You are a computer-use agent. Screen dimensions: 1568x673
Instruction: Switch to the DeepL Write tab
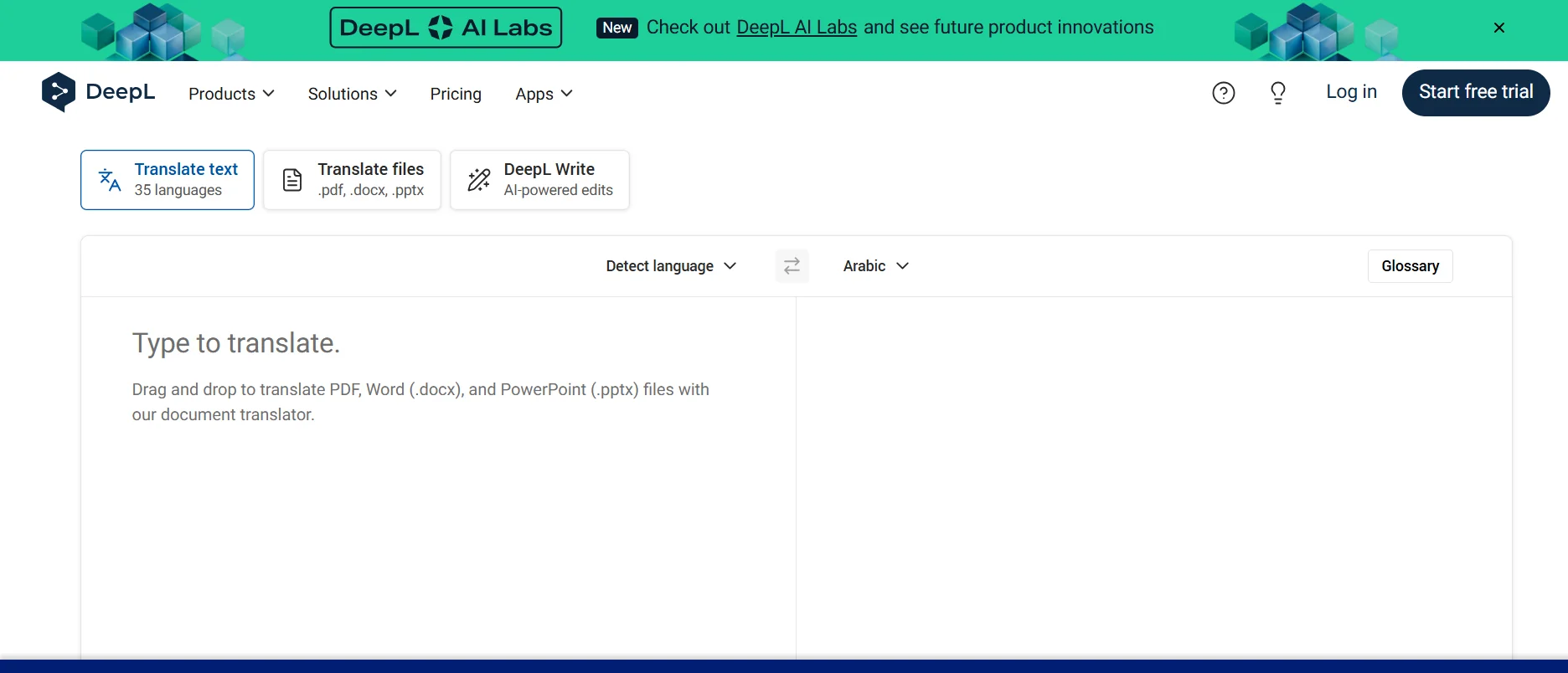(x=539, y=180)
